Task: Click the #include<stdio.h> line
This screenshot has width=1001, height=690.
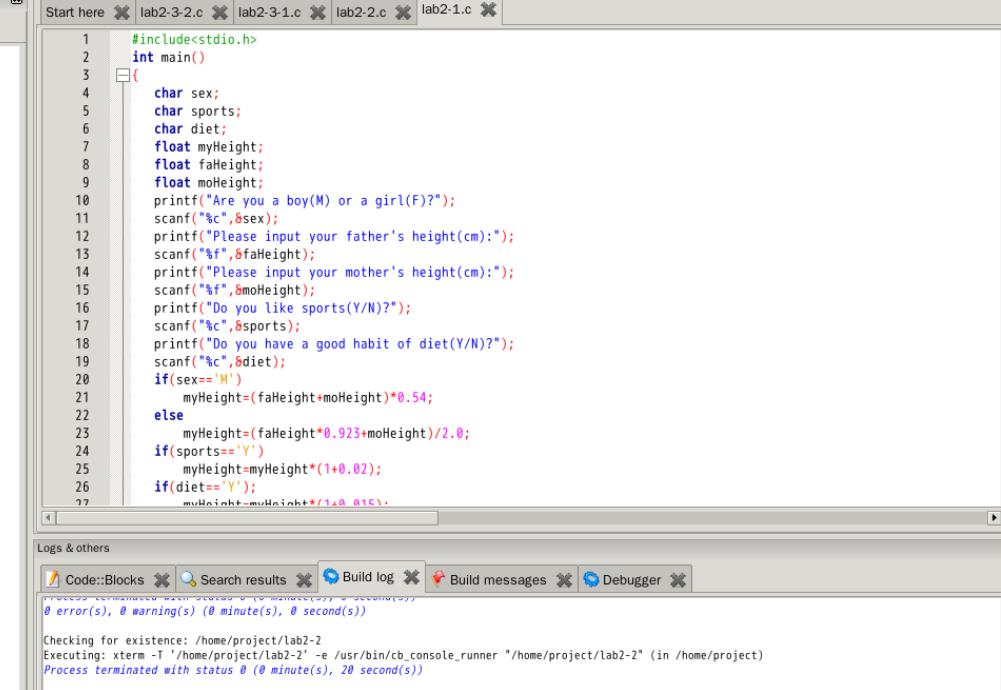Action: (194, 40)
